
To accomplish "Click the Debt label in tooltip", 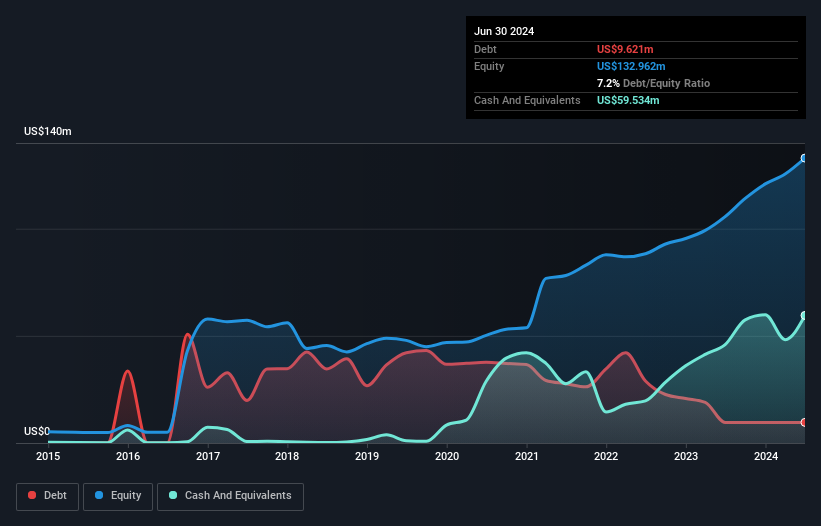I will 485,49.
